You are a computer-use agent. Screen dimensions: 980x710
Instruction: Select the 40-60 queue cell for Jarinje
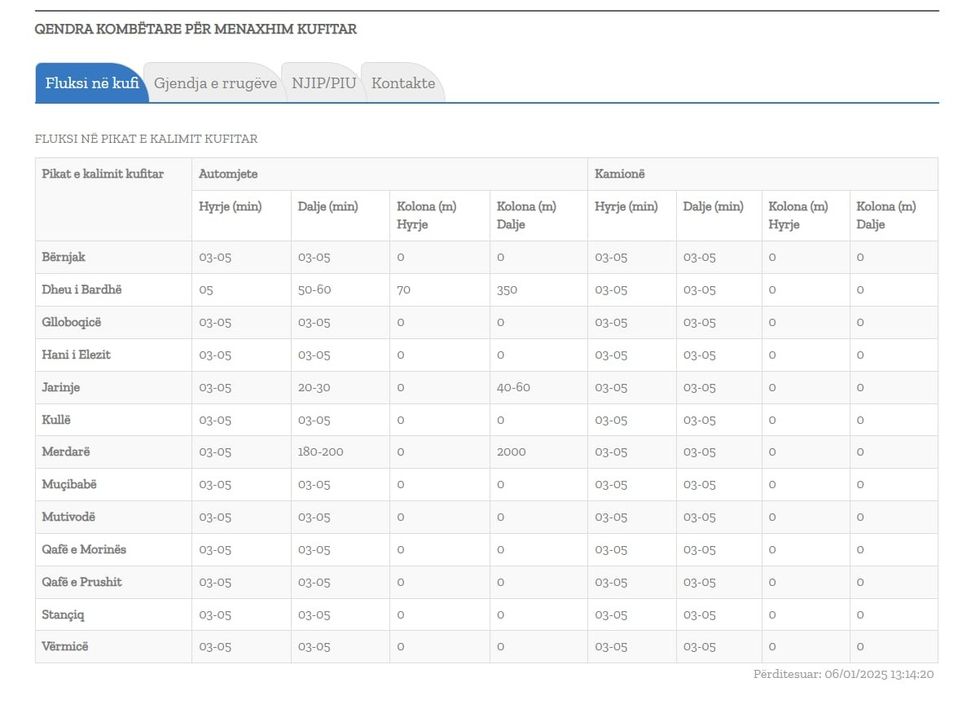click(x=513, y=387)
